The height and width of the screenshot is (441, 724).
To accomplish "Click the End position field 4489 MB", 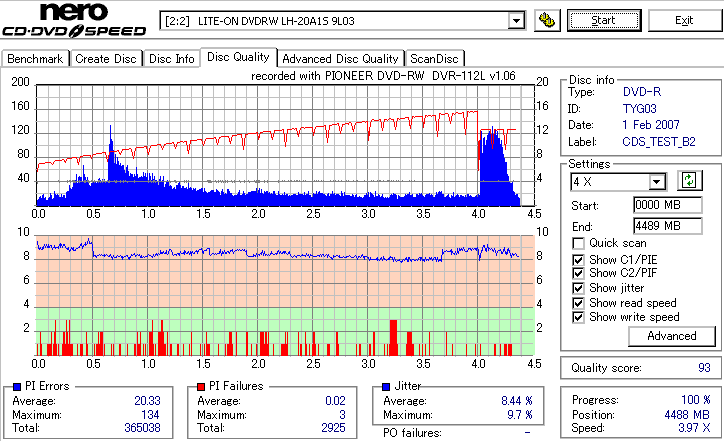I will pyautogui.click(x=668, y=226).
